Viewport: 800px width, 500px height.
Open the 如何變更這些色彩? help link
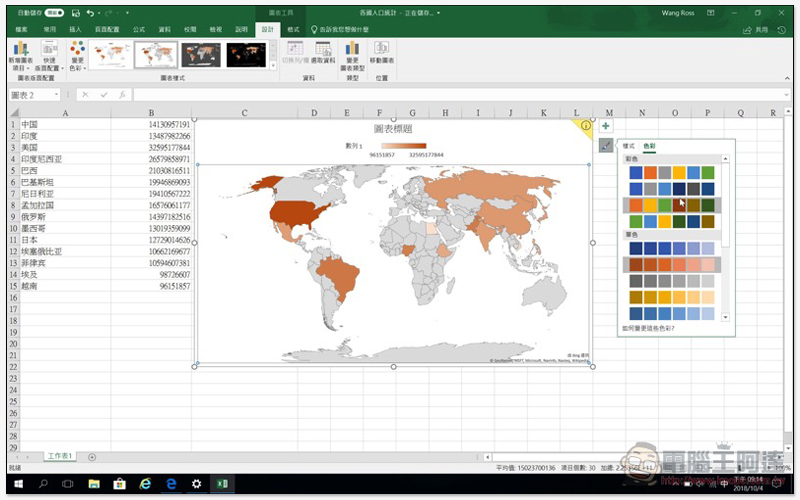pos(648,328)
